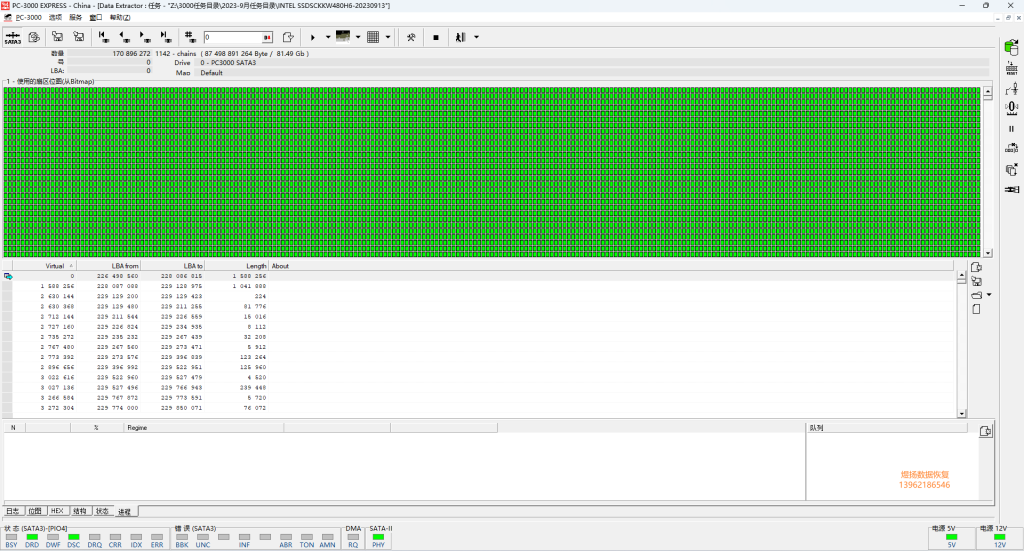Open the 选项 menu

[x=56, y=18]
